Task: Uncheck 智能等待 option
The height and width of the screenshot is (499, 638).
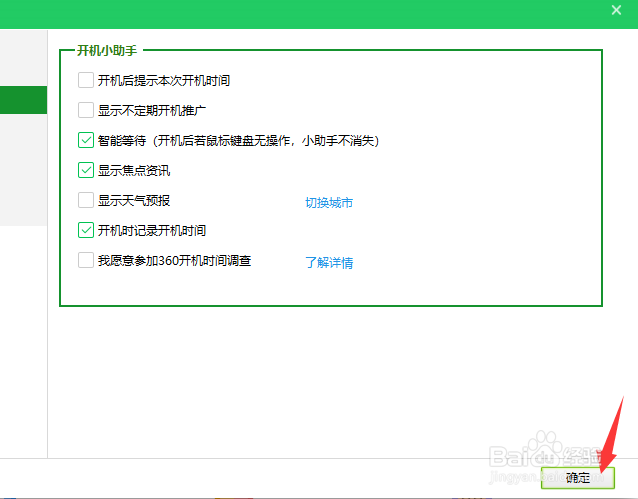Action: click(x=86, y=140)
